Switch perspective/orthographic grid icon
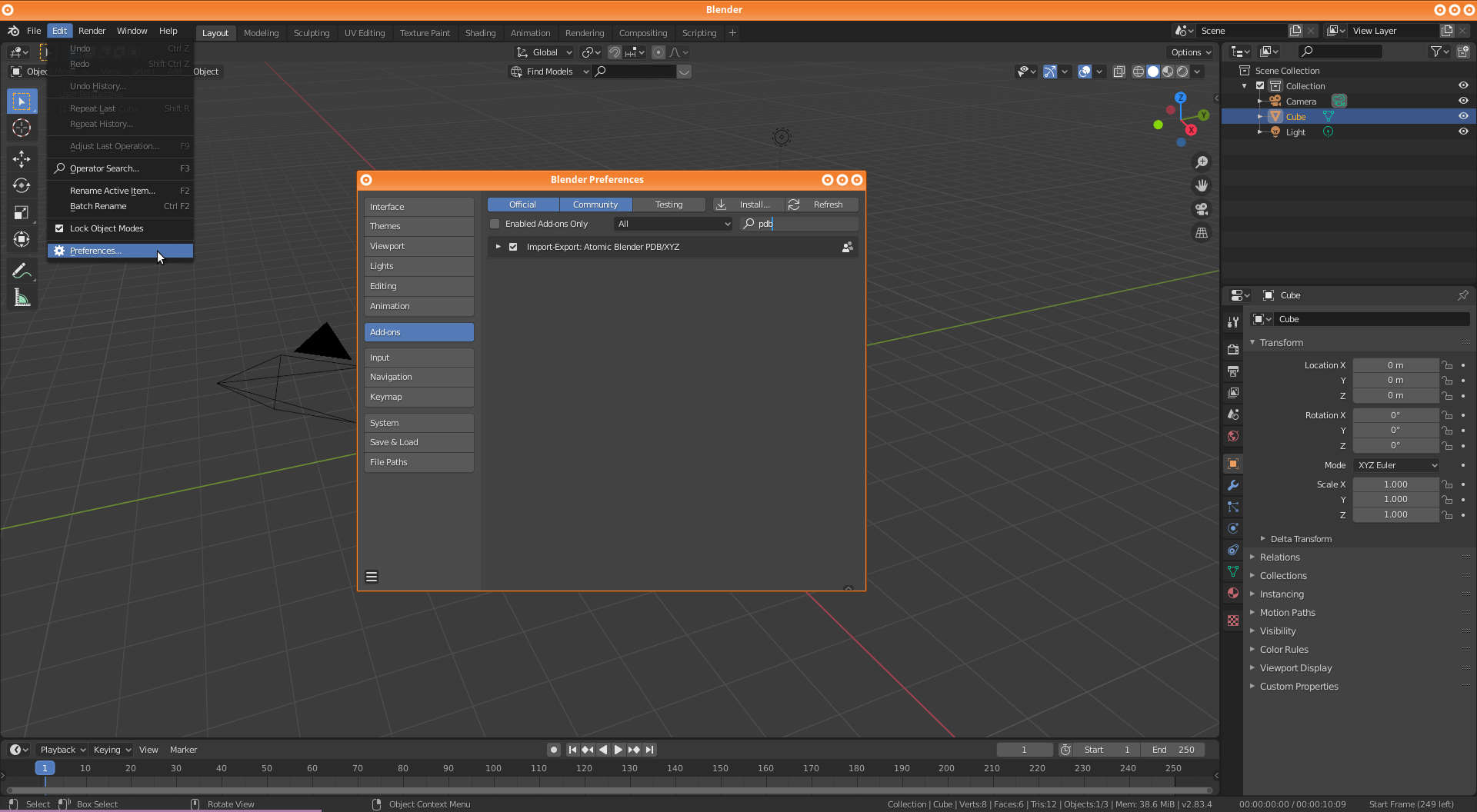Image resolution: width=1477 pixels, height=812 pixels. [1202, 232]
